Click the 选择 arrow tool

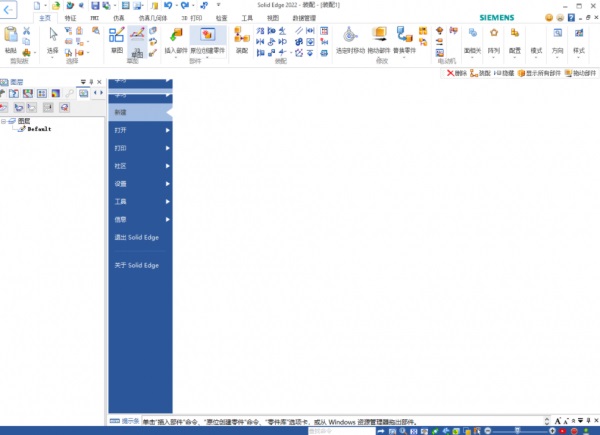tap(53, 36)
